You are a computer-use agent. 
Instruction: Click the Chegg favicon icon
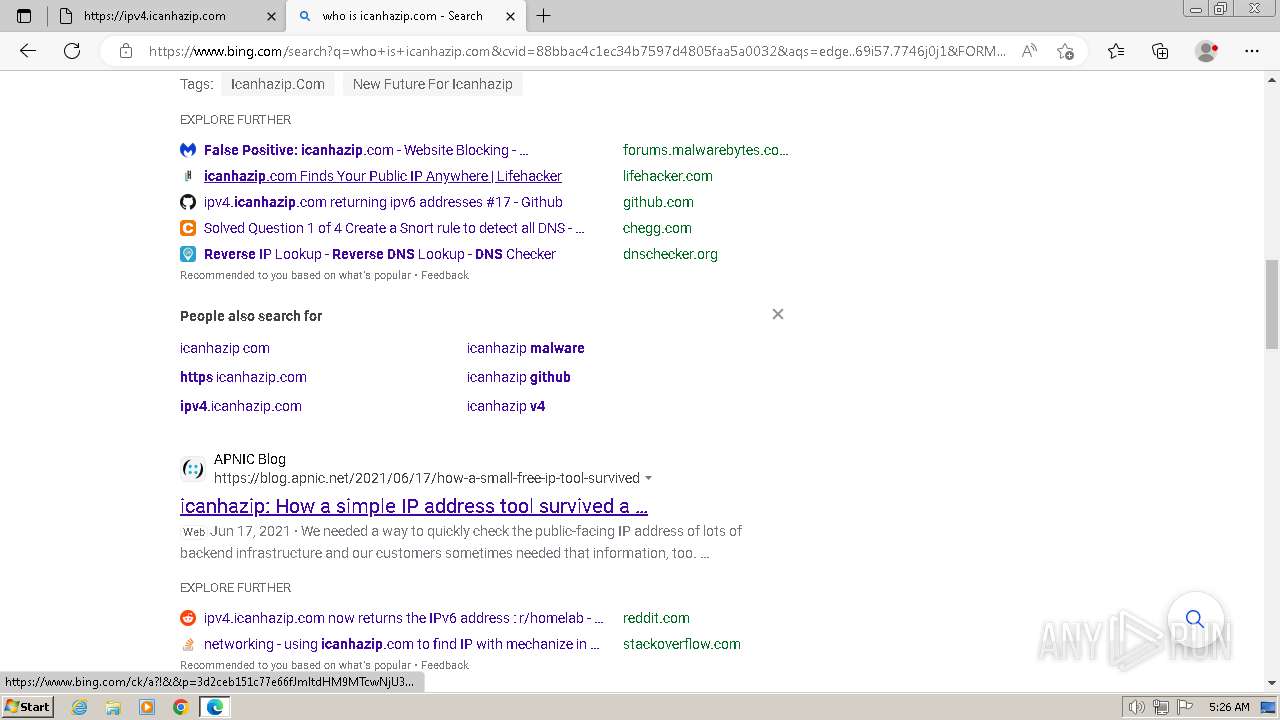[x=188, y=228]
